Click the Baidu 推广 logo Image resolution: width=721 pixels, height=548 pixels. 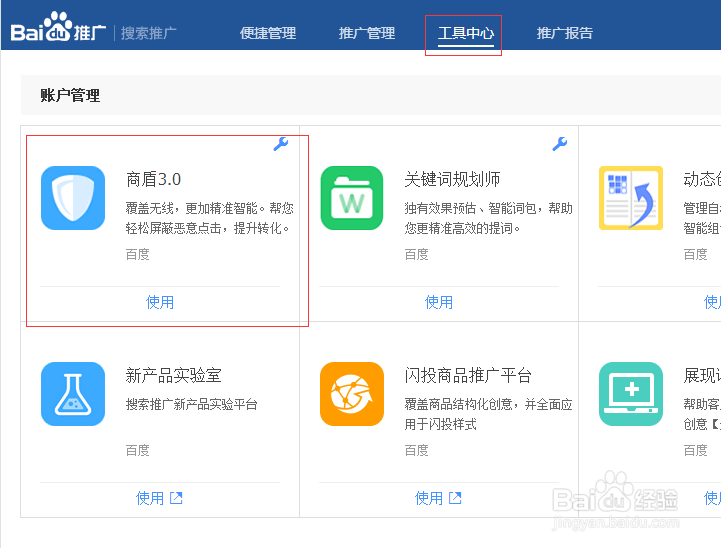(x=58, y=28)
